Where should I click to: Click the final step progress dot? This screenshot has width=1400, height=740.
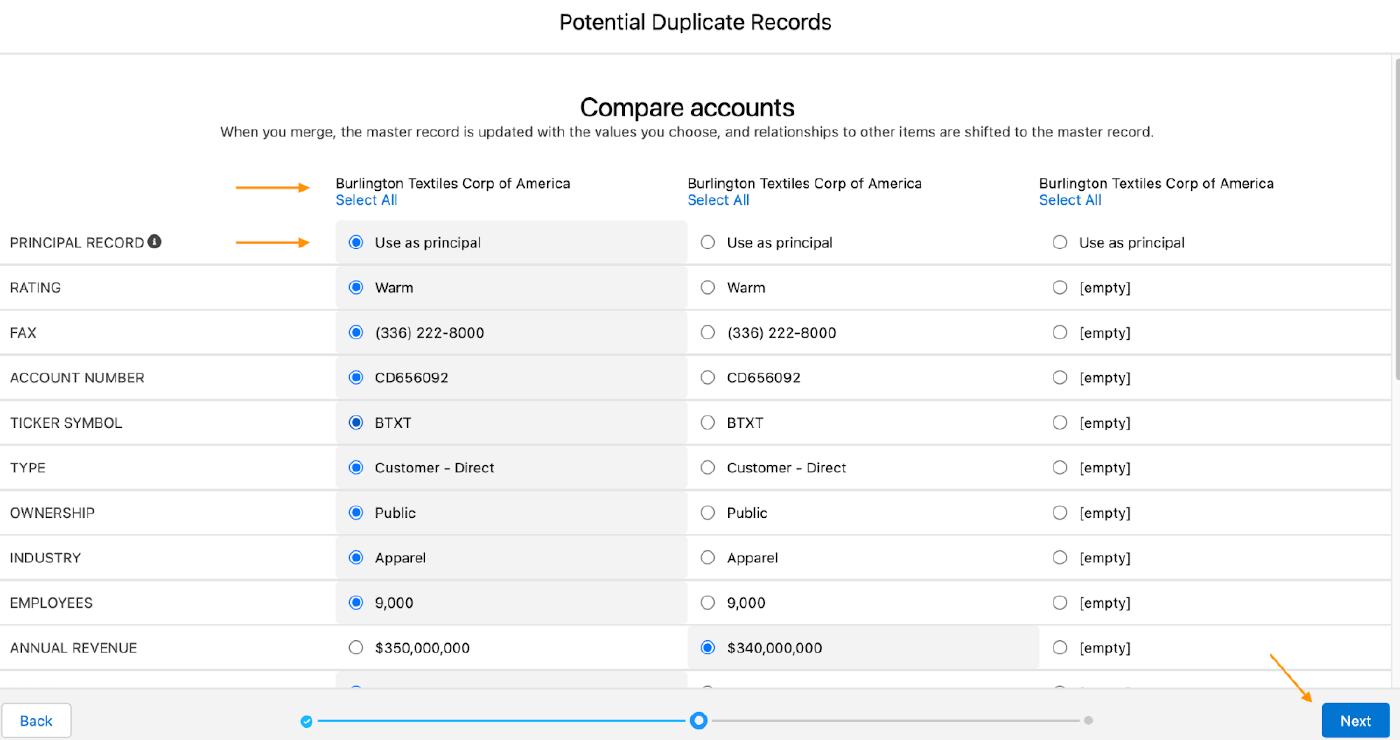[1088, 721]
